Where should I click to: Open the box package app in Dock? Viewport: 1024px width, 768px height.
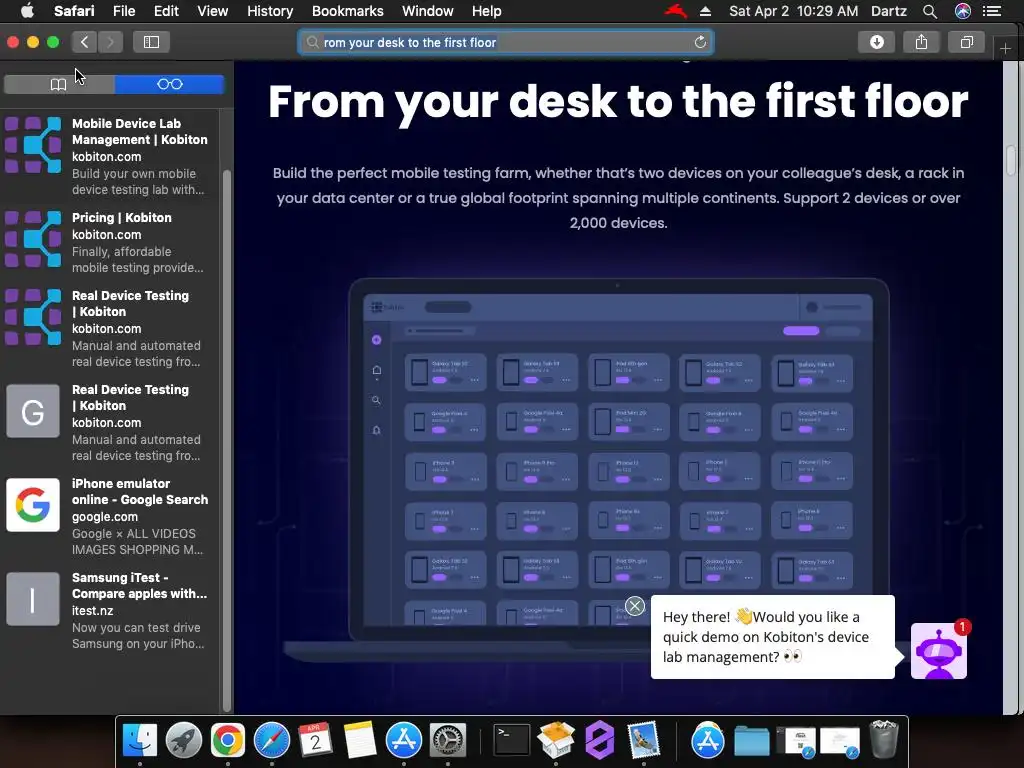(x=556, y=740)
